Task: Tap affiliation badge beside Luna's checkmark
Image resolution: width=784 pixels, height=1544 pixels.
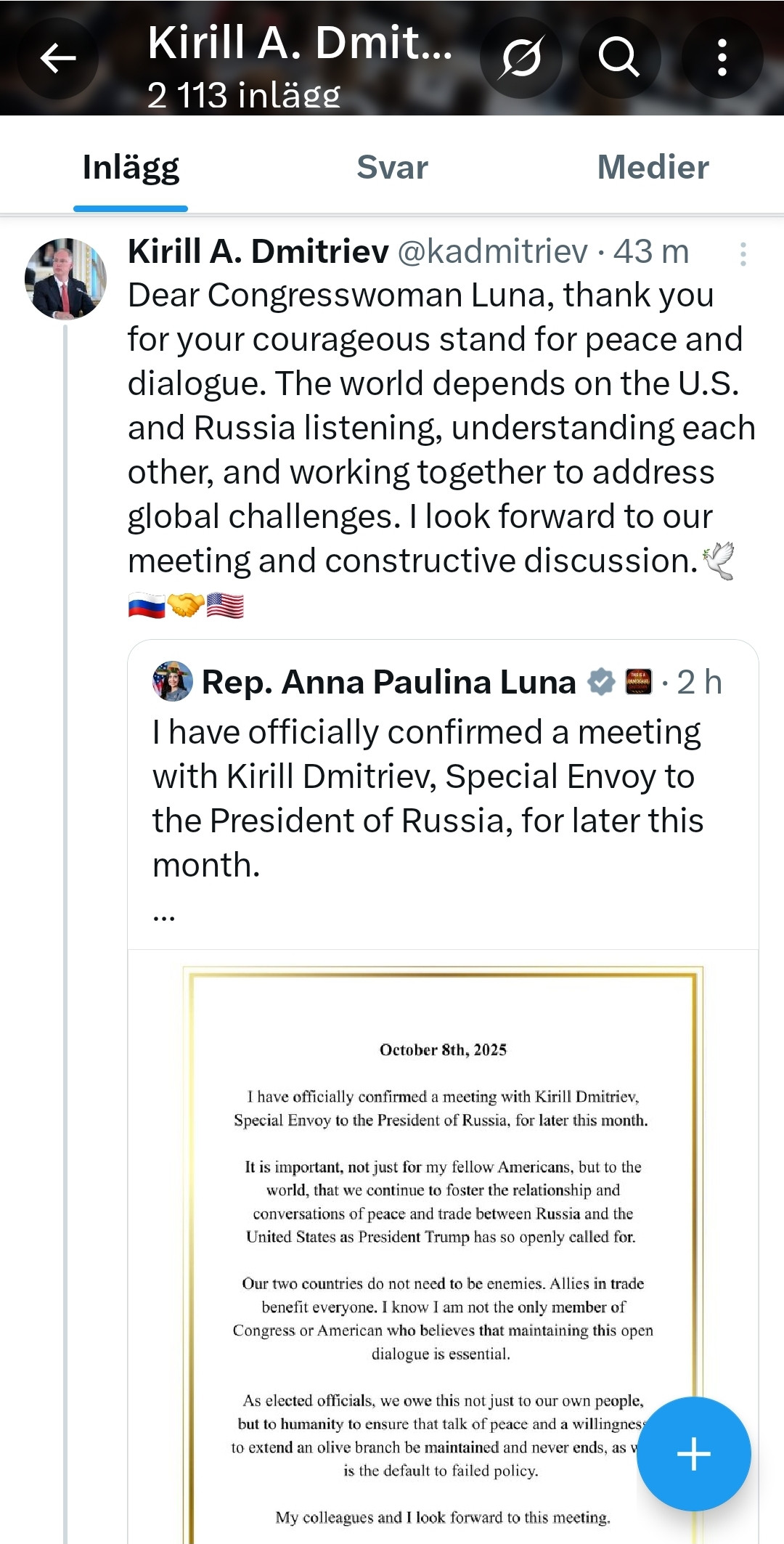Action: coord(638,682)
